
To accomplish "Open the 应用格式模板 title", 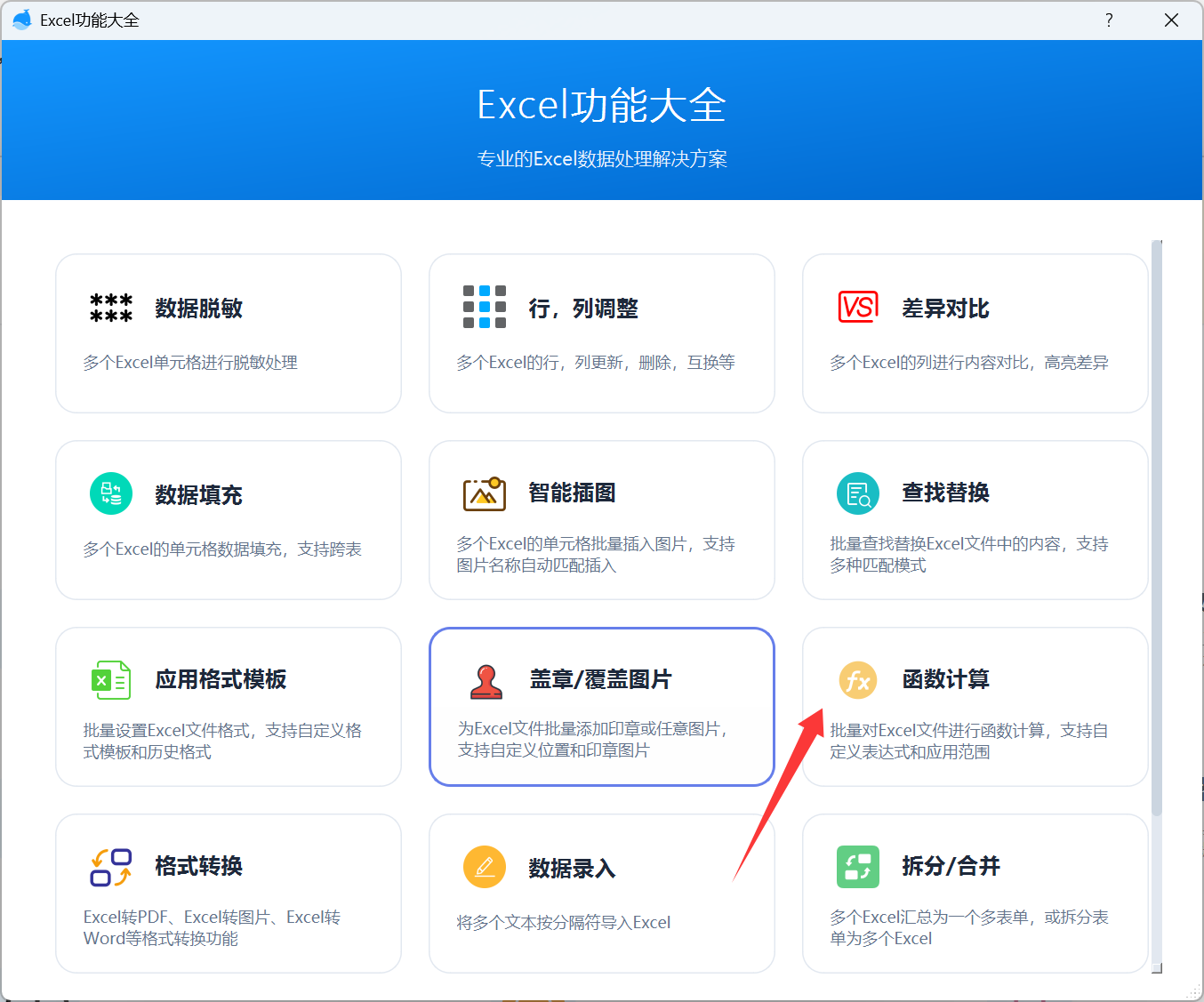I will [x=221, y=679].
